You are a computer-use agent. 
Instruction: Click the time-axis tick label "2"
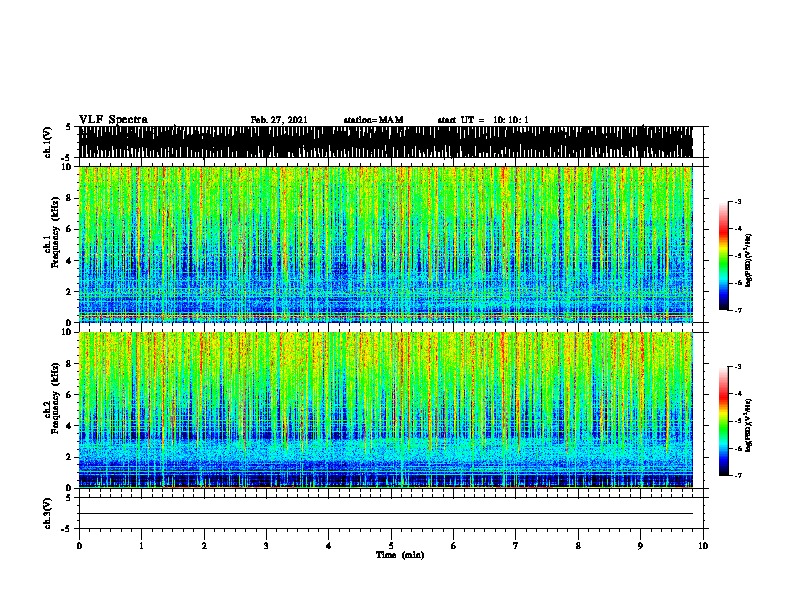[204, 546]
